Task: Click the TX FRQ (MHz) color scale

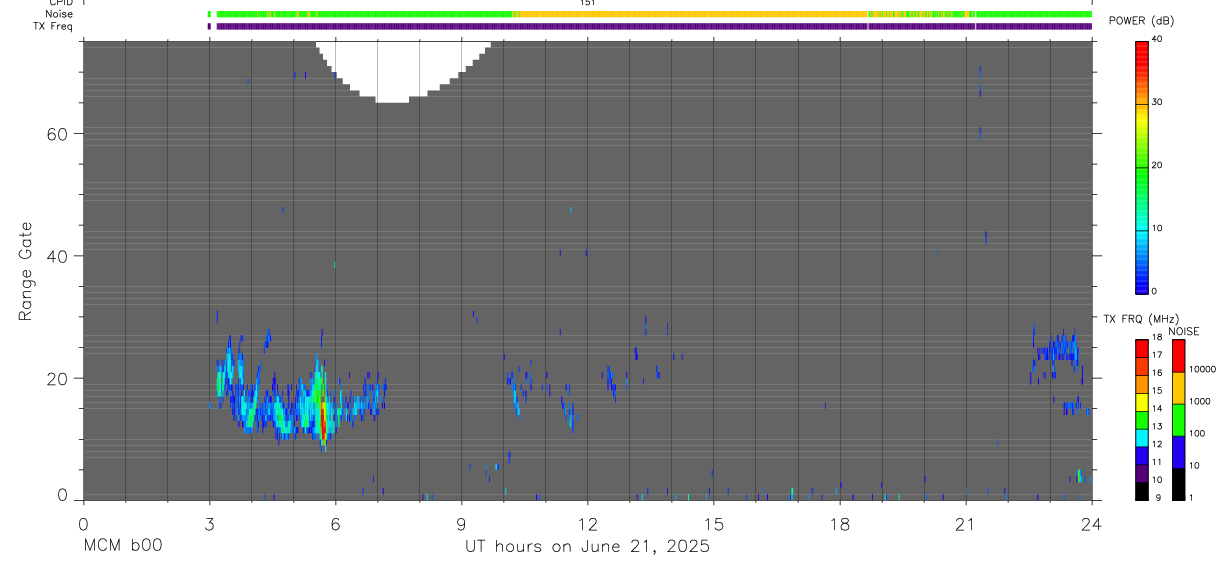Action: [x=1142, y=418]
